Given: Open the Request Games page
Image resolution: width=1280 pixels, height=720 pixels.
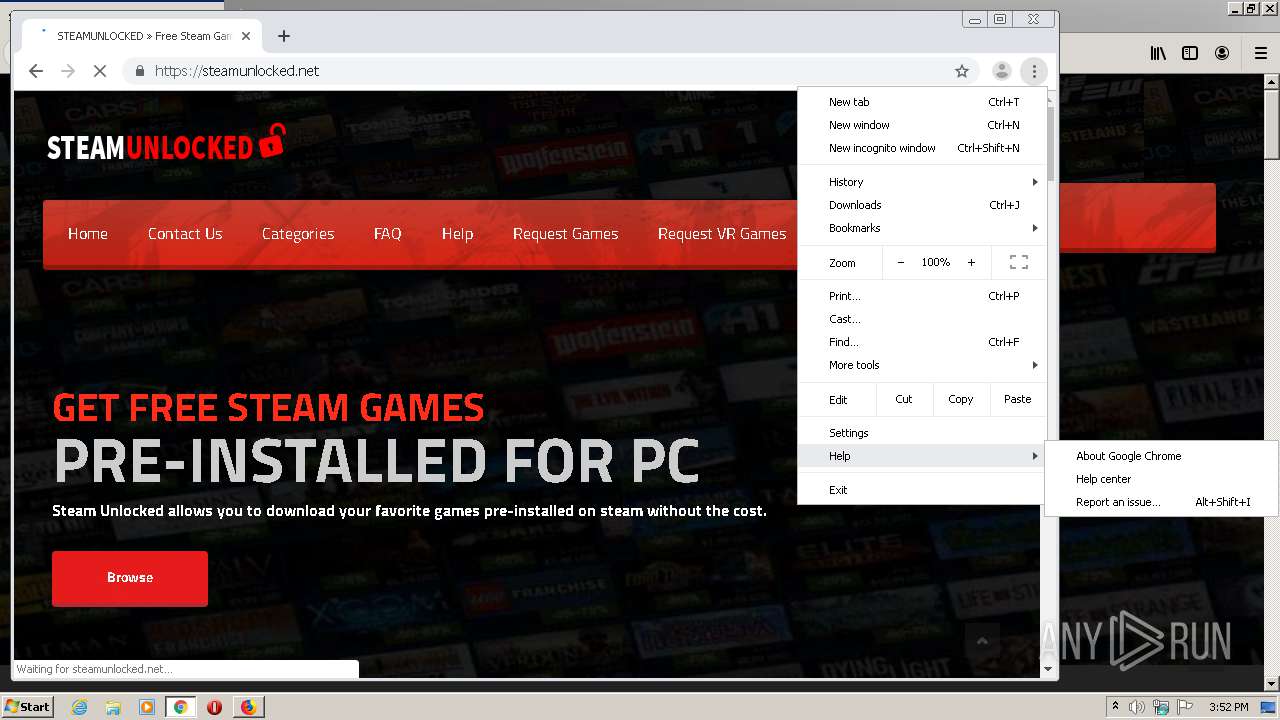Looking at the screenshot, I should point(566,234).
